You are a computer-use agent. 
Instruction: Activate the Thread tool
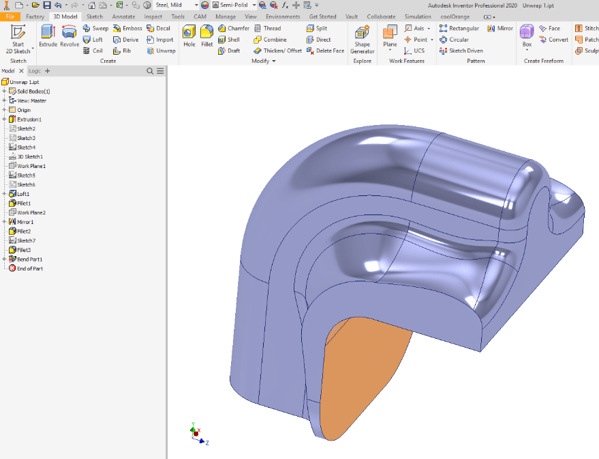(x=268, y=28)
